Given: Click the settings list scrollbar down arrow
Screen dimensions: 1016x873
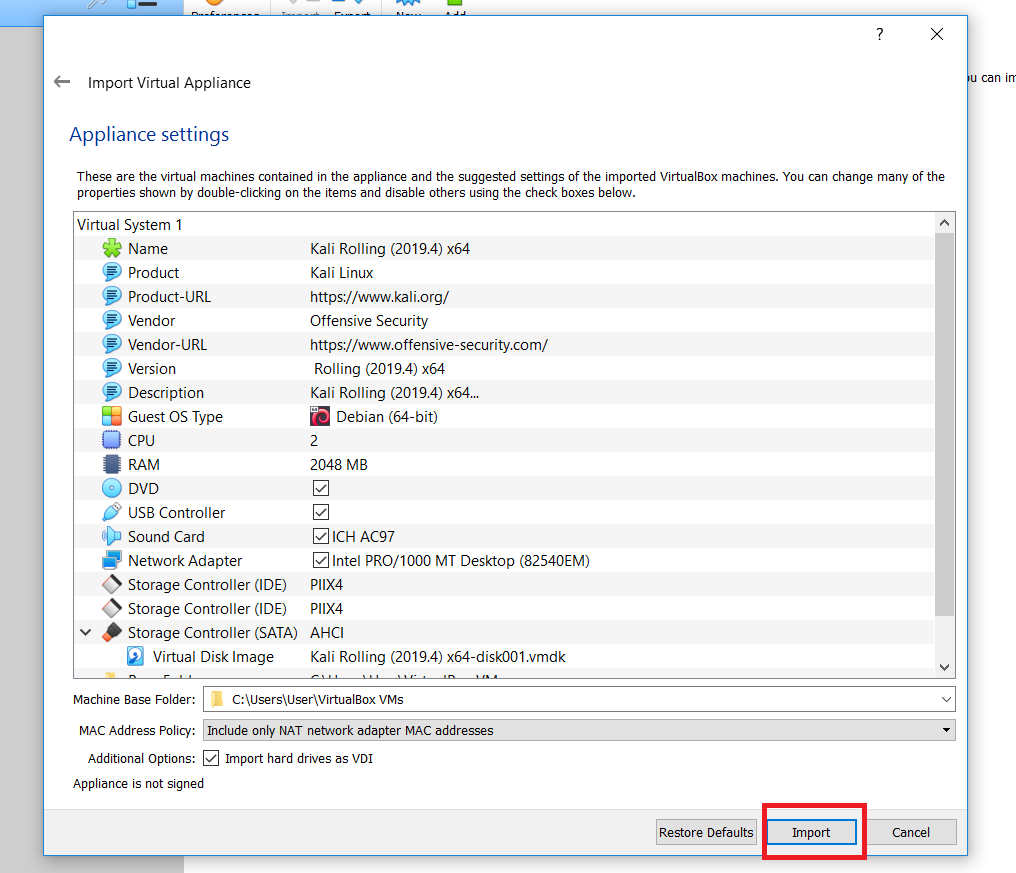Looking at the screenshot, I should click(944, 667).
